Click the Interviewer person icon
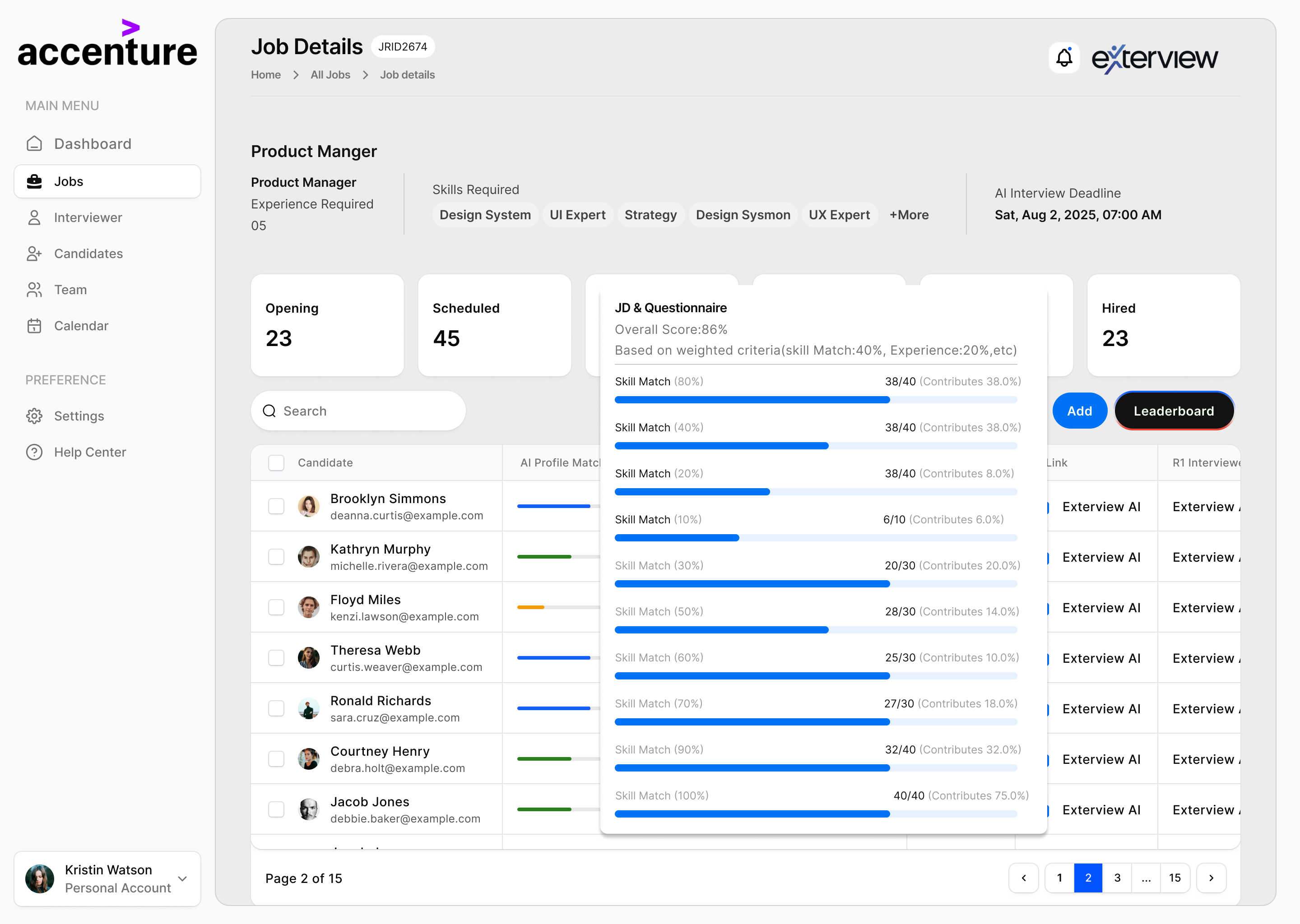 tap(34, 217)
